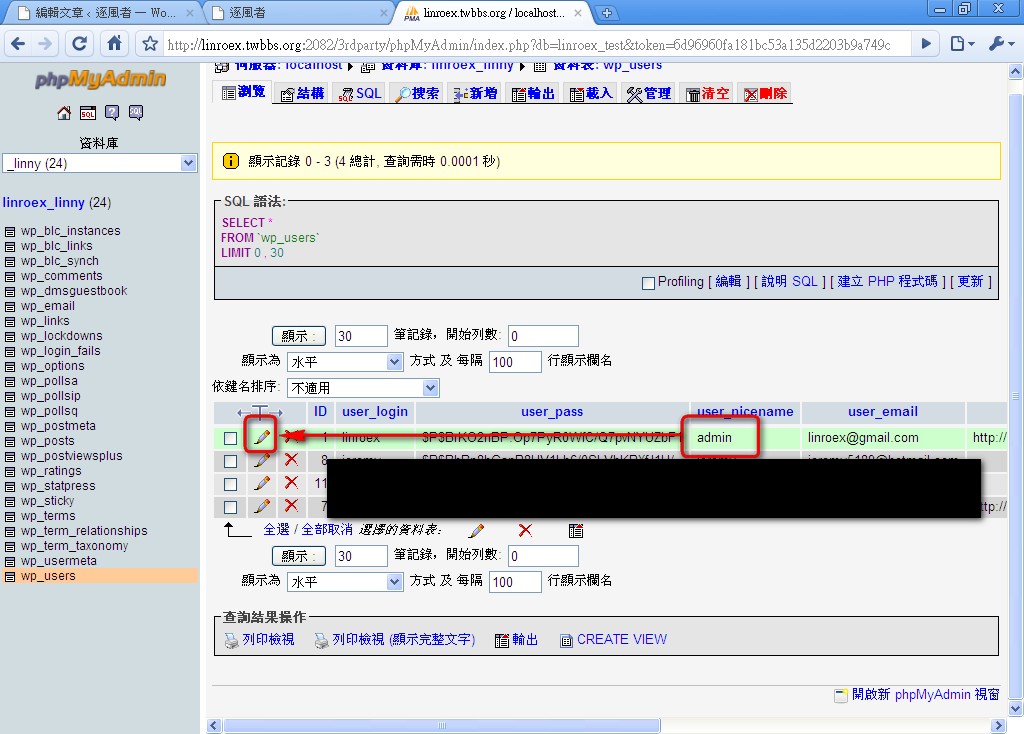Open wp_usermeta table in sidebar
1024x734 pixels.
[59, 561]
